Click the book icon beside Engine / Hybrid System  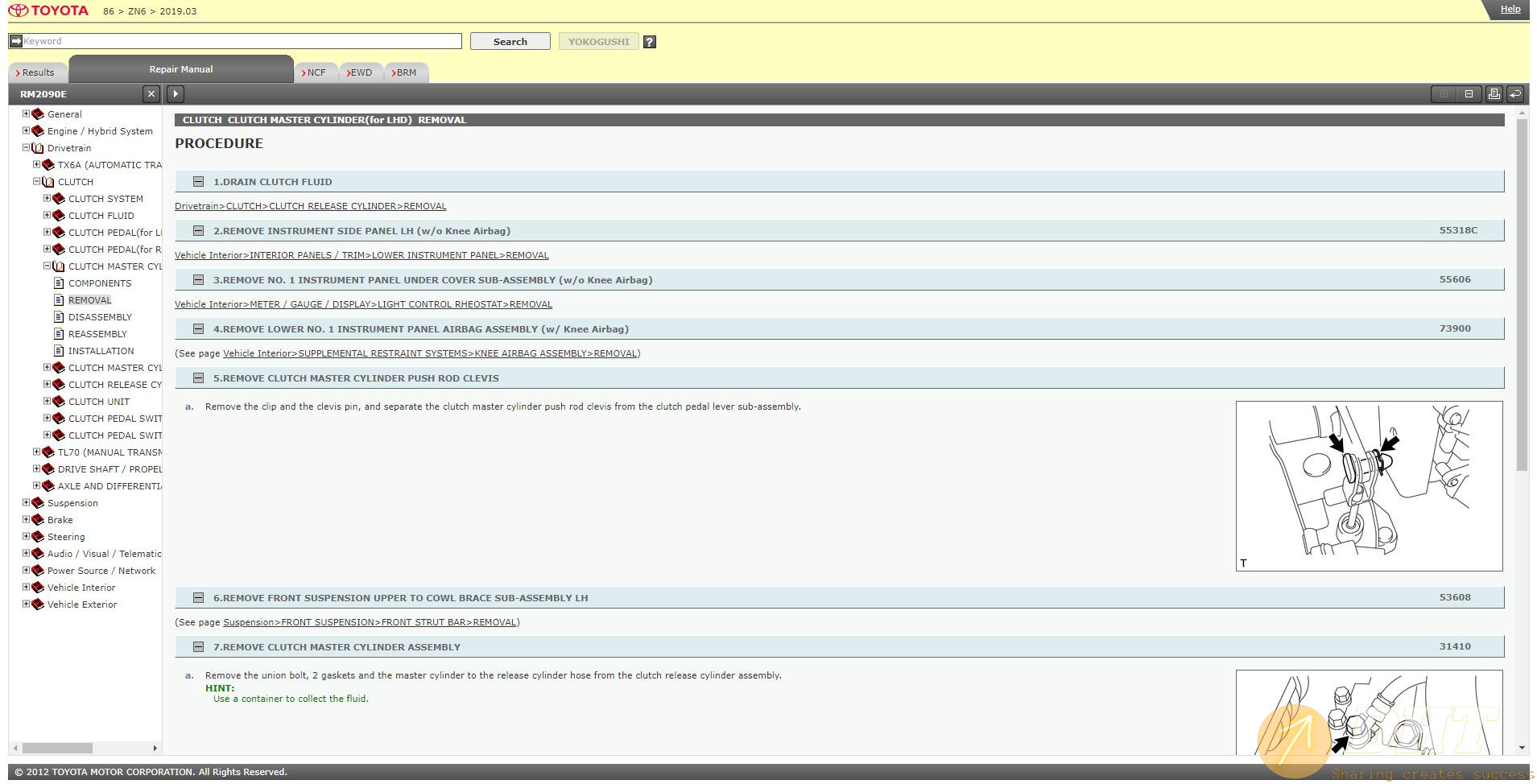[37, 131]
